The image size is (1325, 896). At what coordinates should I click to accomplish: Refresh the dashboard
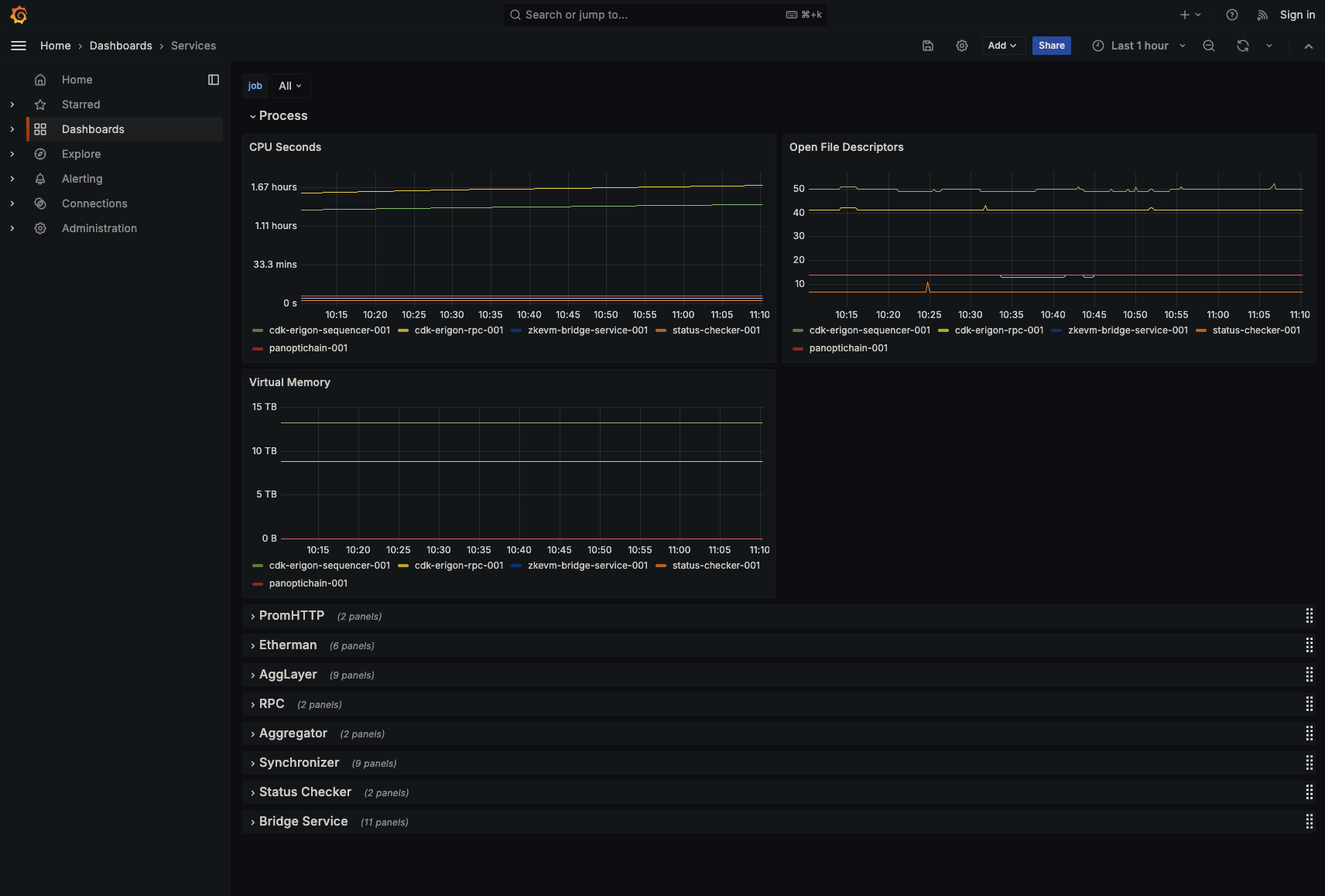[x=1243, y=46]
